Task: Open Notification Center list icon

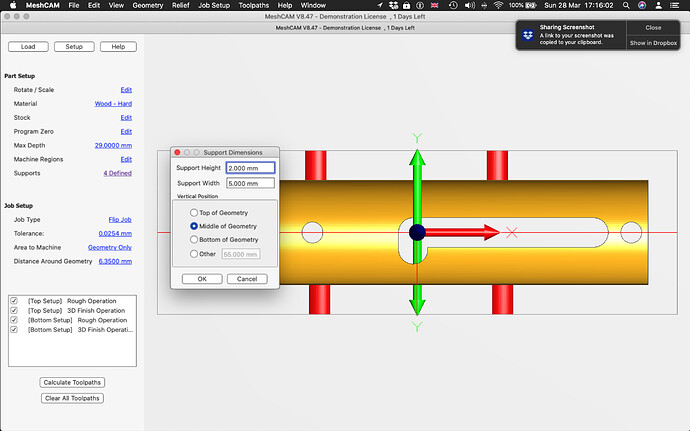Action: point(674,5)
